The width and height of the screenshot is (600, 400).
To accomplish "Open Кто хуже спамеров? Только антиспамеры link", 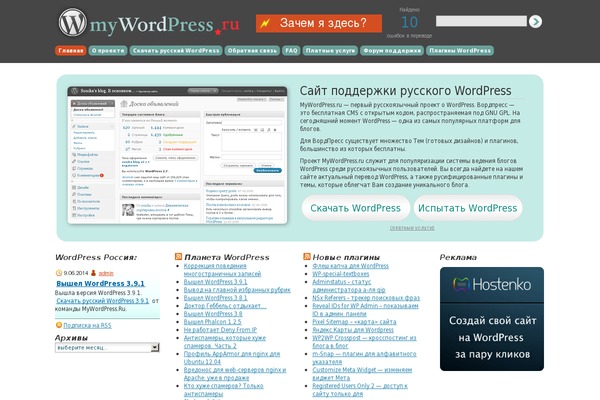I will click(223, 390).
